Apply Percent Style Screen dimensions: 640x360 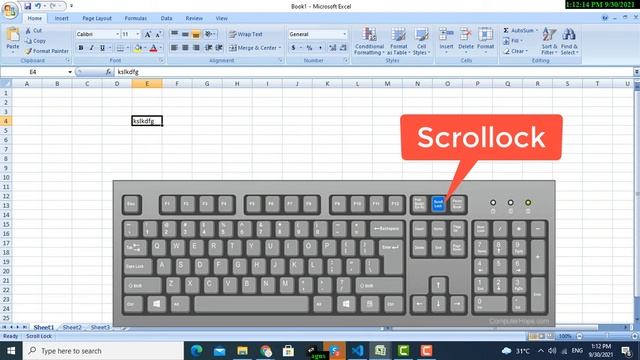pos(309,48)
